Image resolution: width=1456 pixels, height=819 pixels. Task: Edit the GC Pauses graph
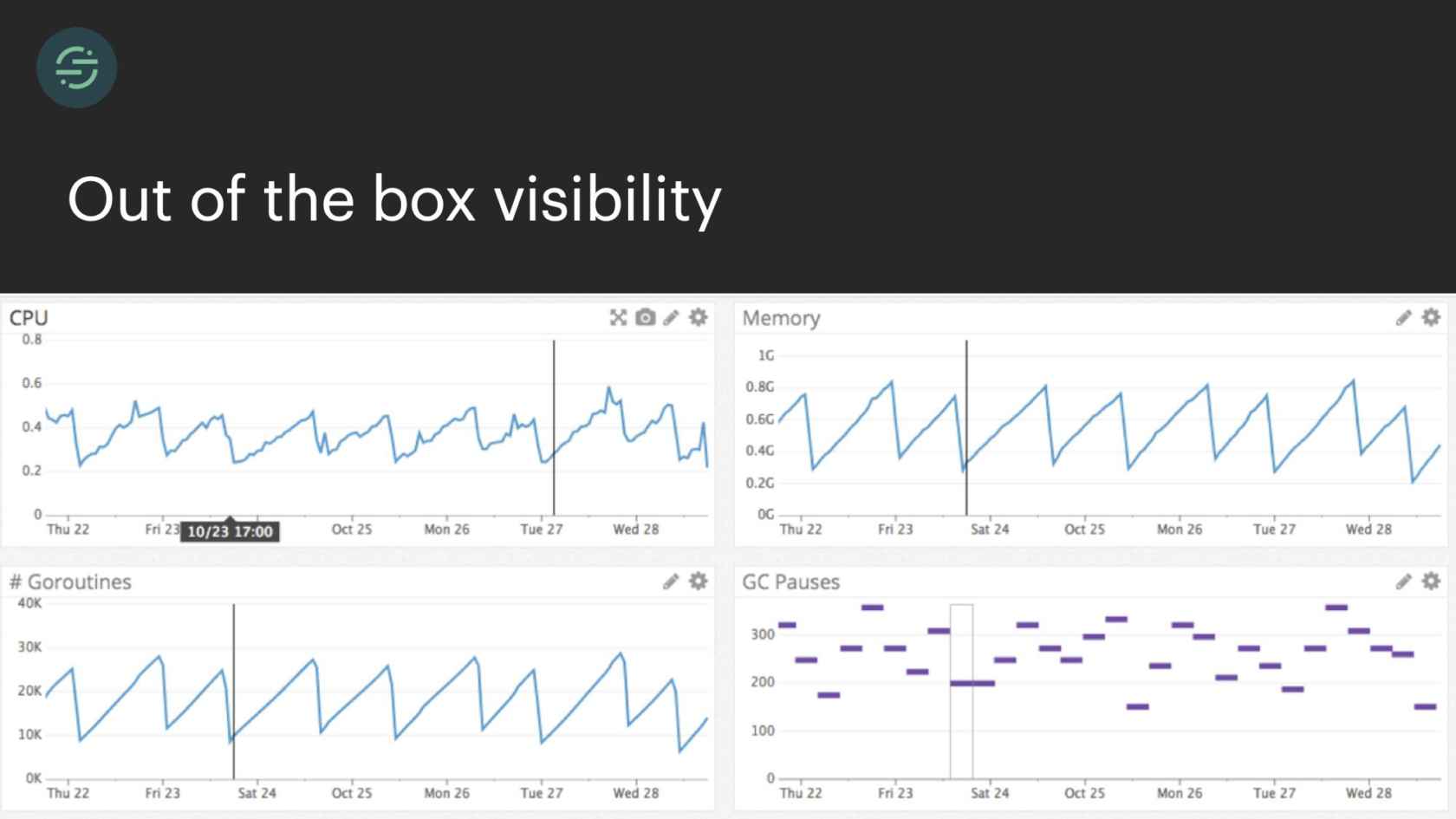pyautogui.click(x=1403, y=582)
